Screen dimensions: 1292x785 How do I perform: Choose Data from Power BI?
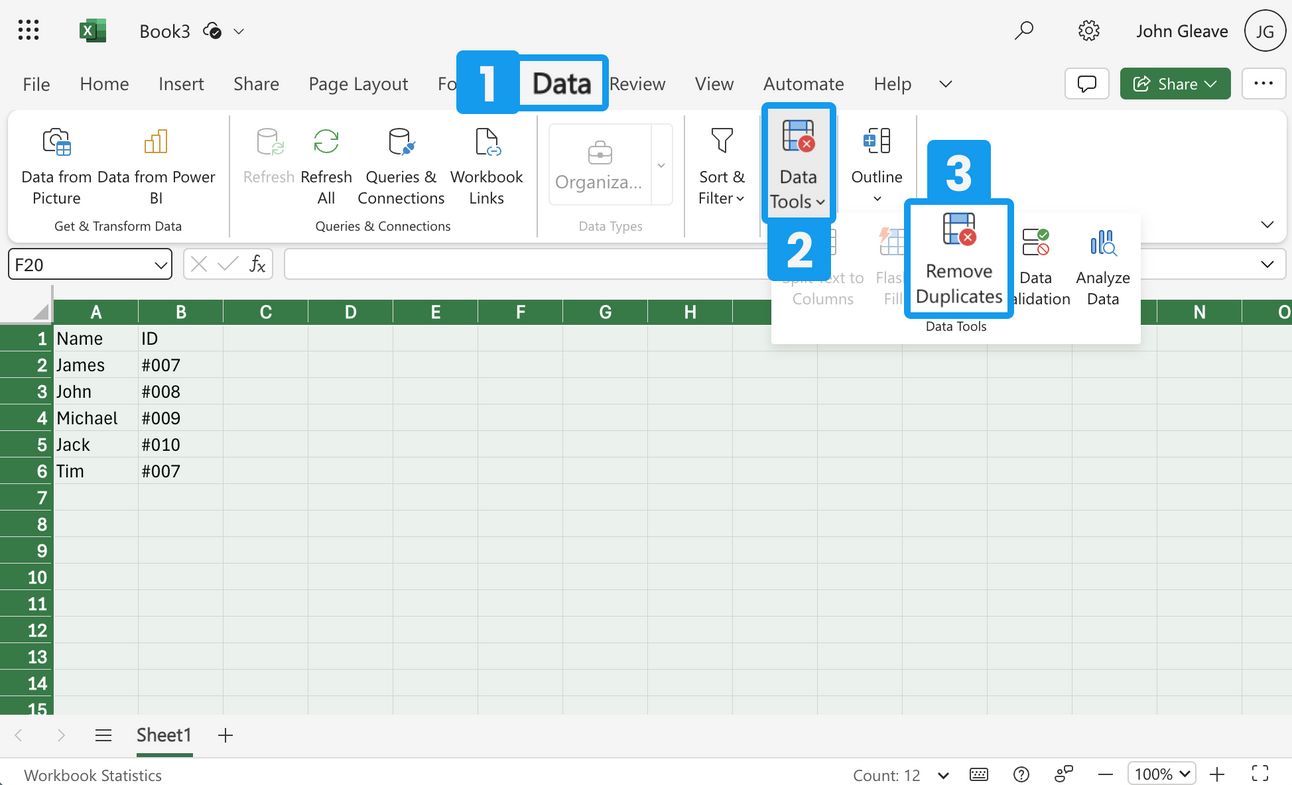pyautogui.click(x=156, y=166)
